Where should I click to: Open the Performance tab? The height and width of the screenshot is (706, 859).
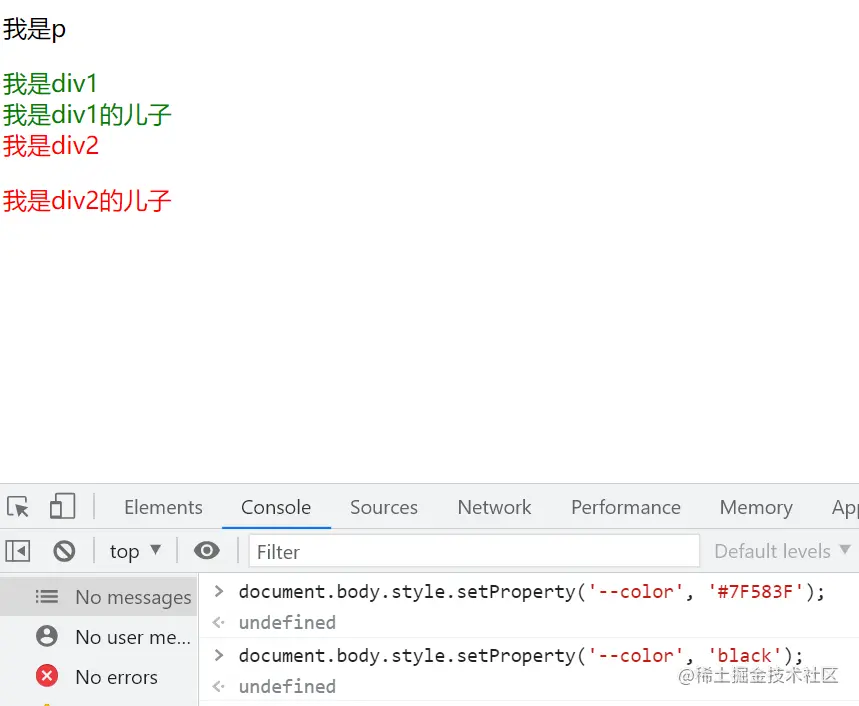tap(626, 507)
